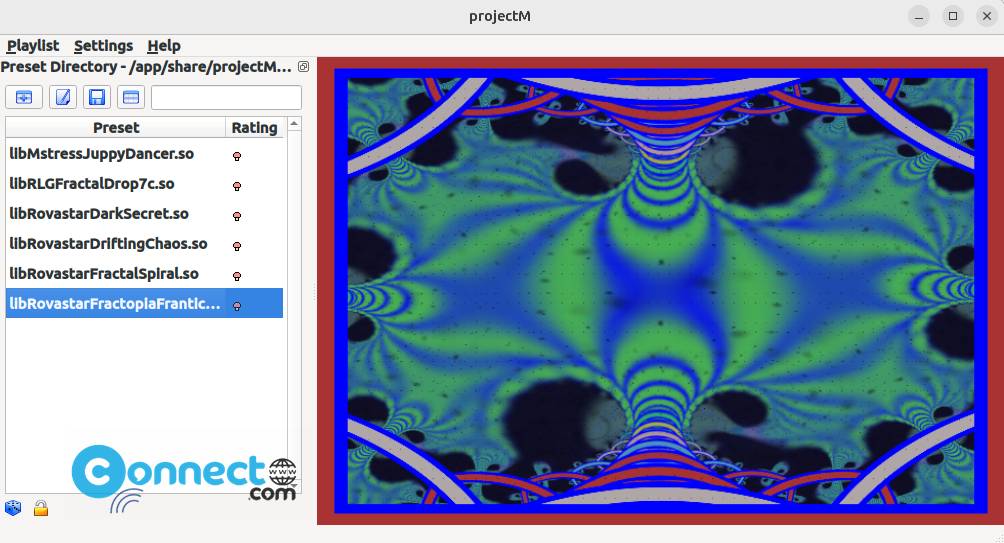
Task: Click rating icon for libRovastarDarkSecret.so
Action: 237,216
